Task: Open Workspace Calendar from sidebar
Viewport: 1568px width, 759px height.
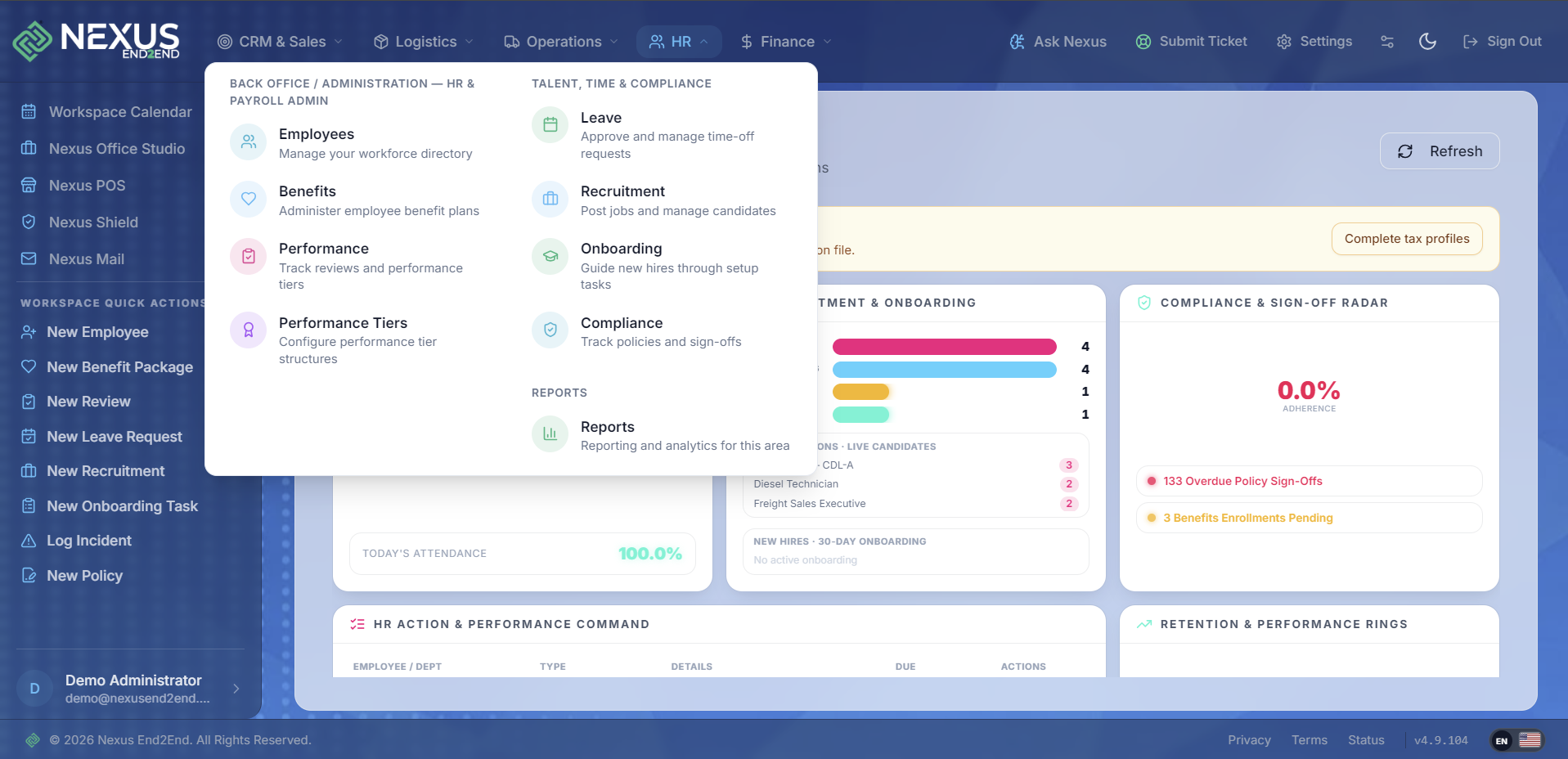Action: coord(106,112)
